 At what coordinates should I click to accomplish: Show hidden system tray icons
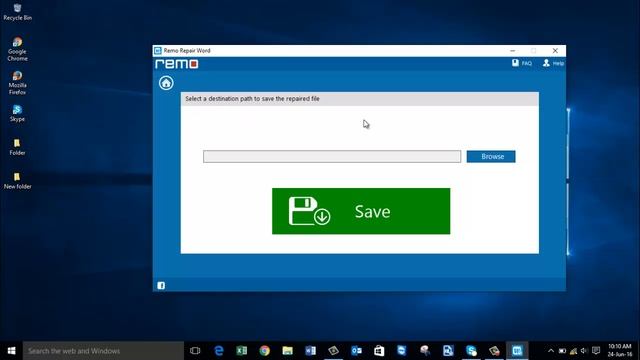[551, 351]
